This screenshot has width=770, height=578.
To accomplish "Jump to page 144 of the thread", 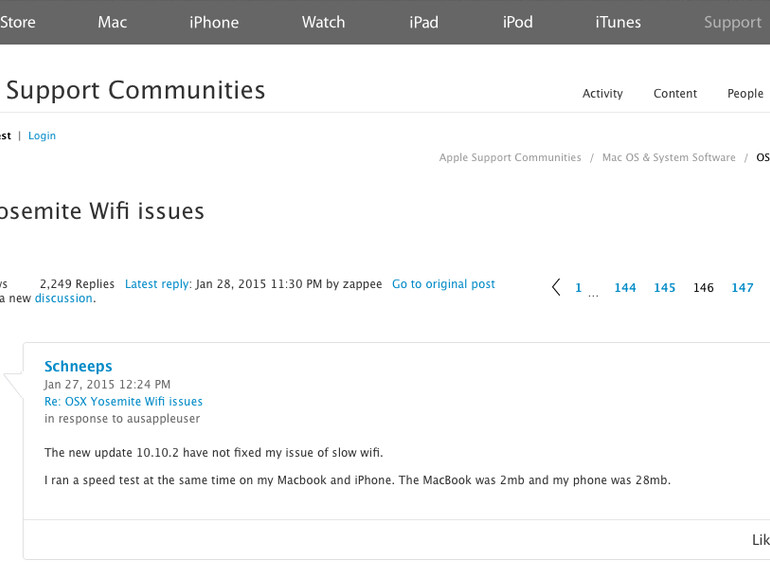I will pyautogui.click(x=625, y=288).
